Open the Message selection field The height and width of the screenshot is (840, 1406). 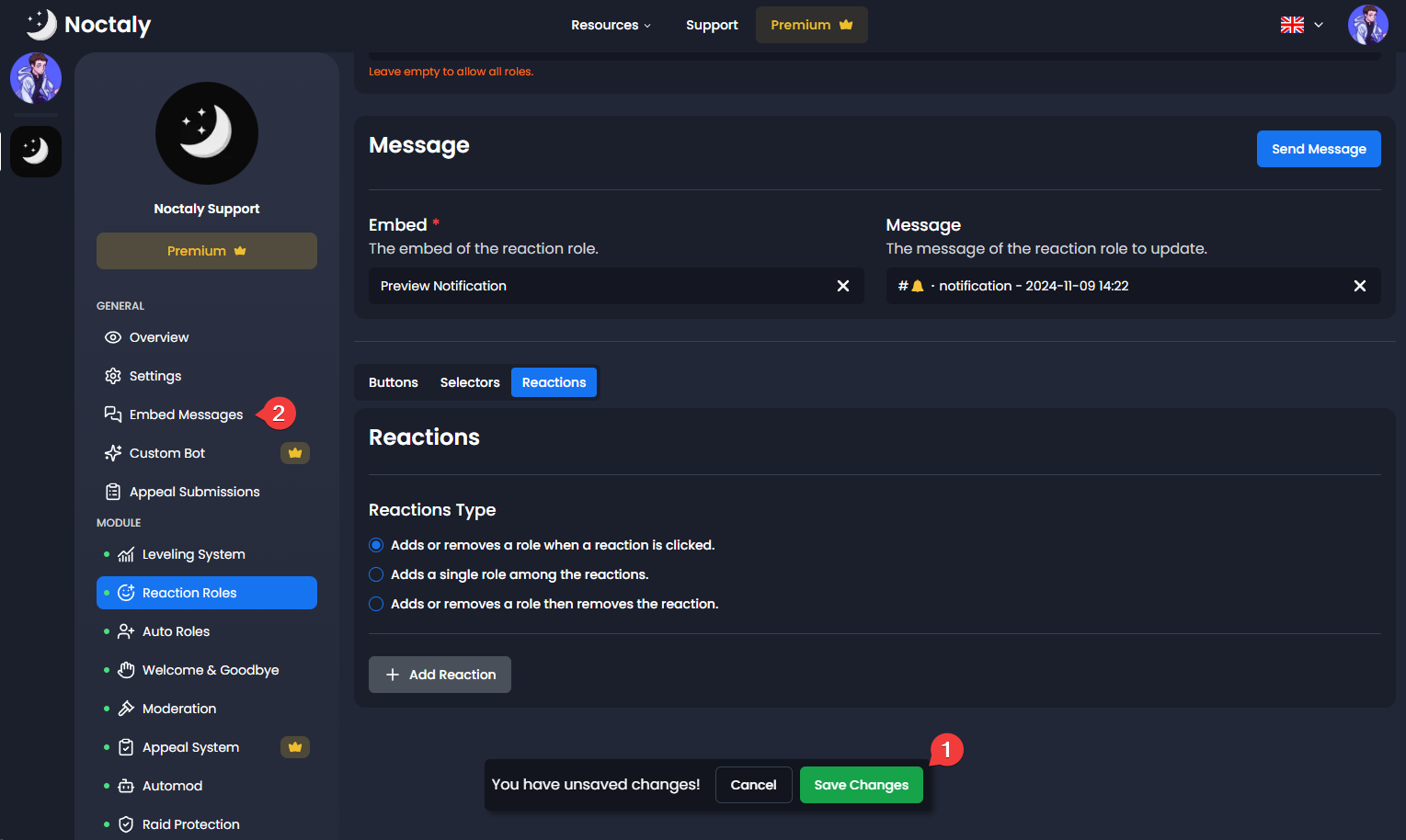[1133, 286]
